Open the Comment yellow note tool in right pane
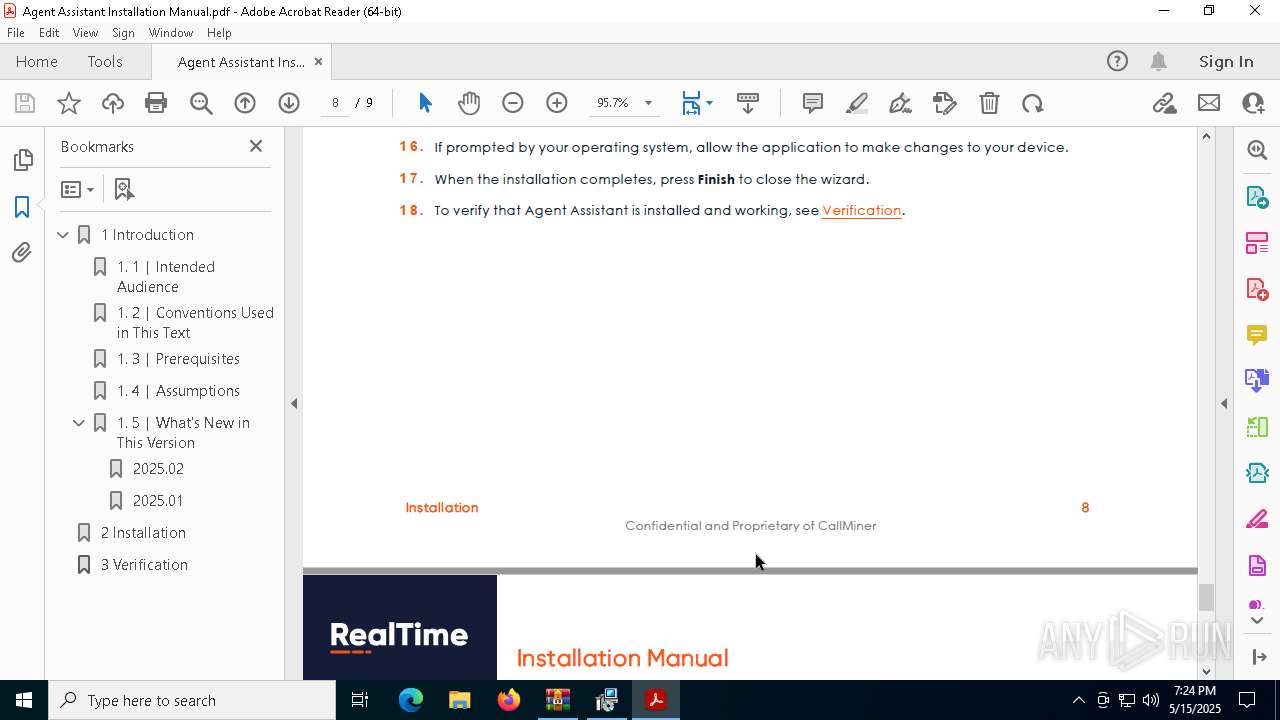The image size is (1280, 720). [1257, 334]
